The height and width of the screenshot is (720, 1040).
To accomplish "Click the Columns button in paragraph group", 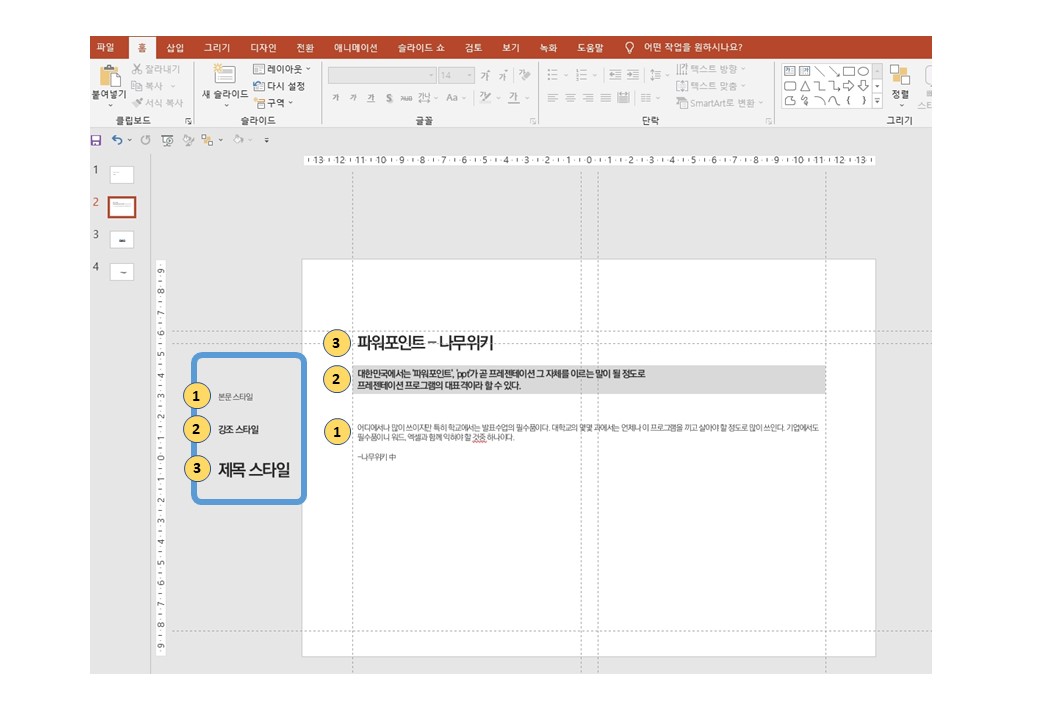I will click(646, 98).
